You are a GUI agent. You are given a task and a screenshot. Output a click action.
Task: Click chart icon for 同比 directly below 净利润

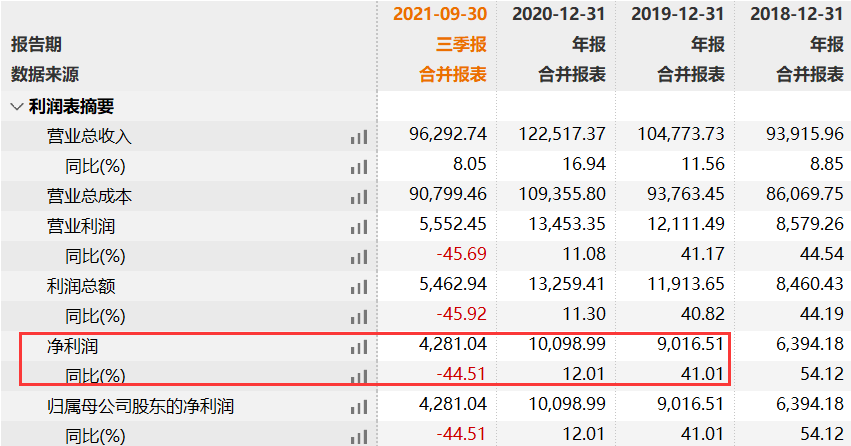click(358, 376)
